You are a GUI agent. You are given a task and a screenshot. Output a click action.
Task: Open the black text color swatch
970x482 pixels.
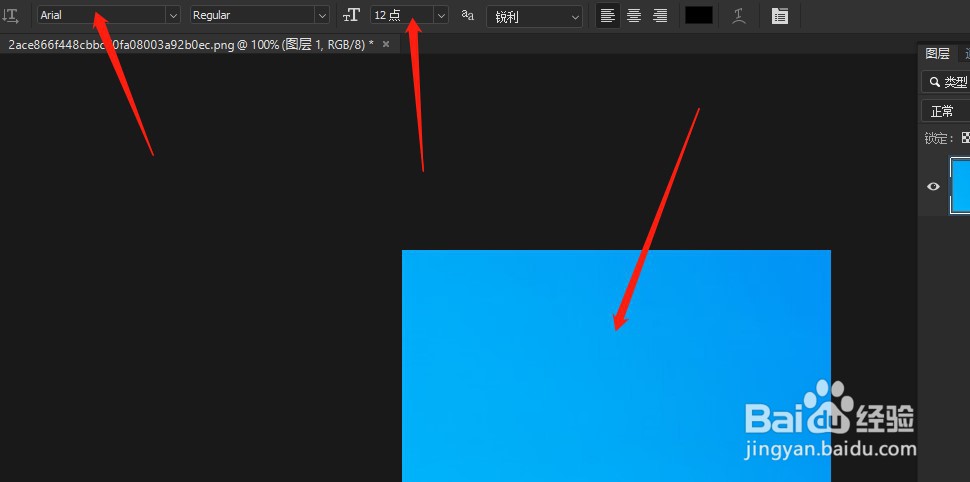point(698,15)
